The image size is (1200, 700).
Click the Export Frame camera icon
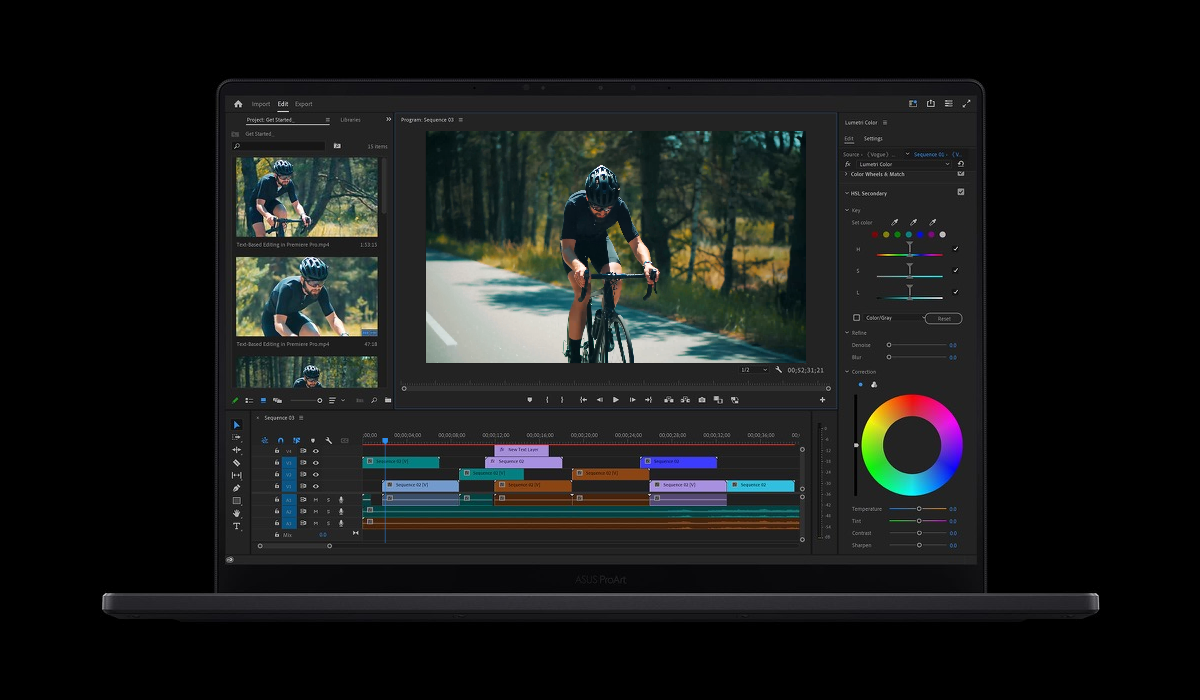(702, 400)
